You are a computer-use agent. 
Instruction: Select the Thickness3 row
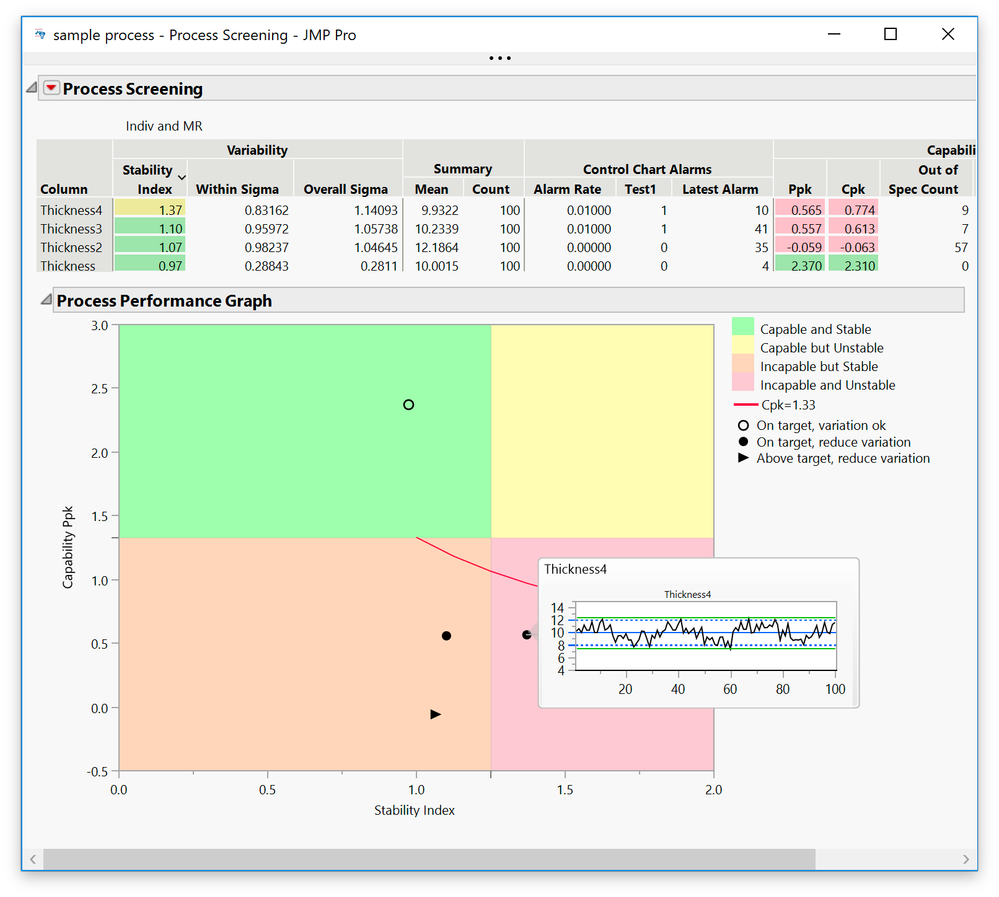[x=71, y=228]
